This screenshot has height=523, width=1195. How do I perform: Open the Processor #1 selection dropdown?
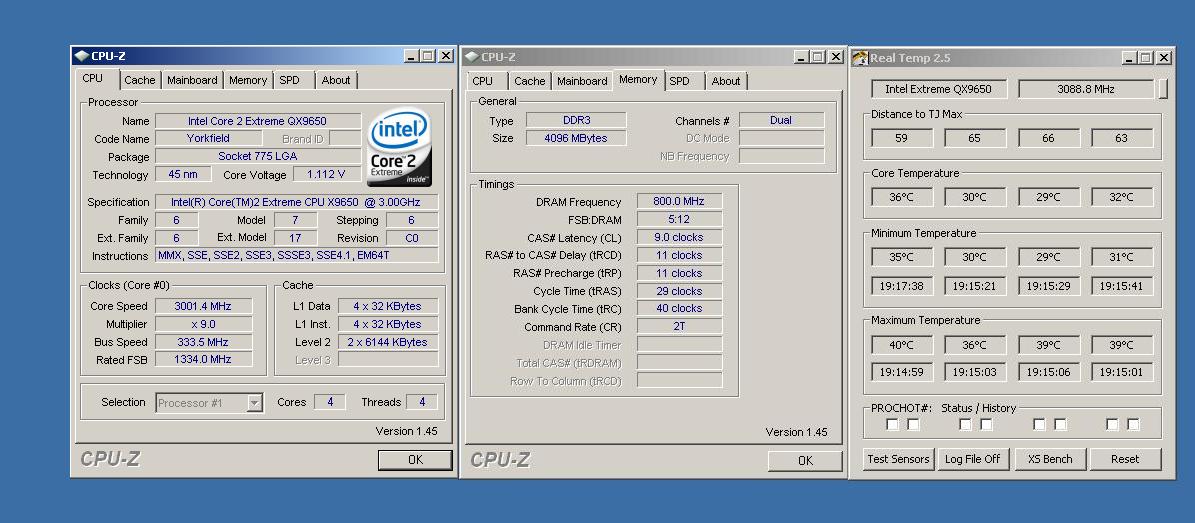(x=255, y=403)
